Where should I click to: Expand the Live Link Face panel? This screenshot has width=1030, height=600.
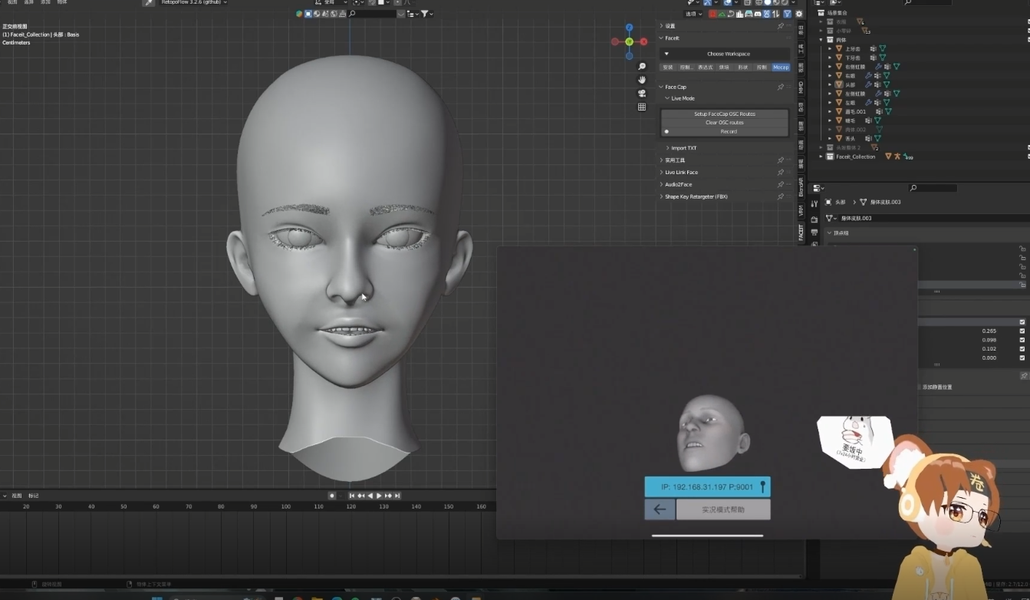pyautogui.click(x=681, y=172)
